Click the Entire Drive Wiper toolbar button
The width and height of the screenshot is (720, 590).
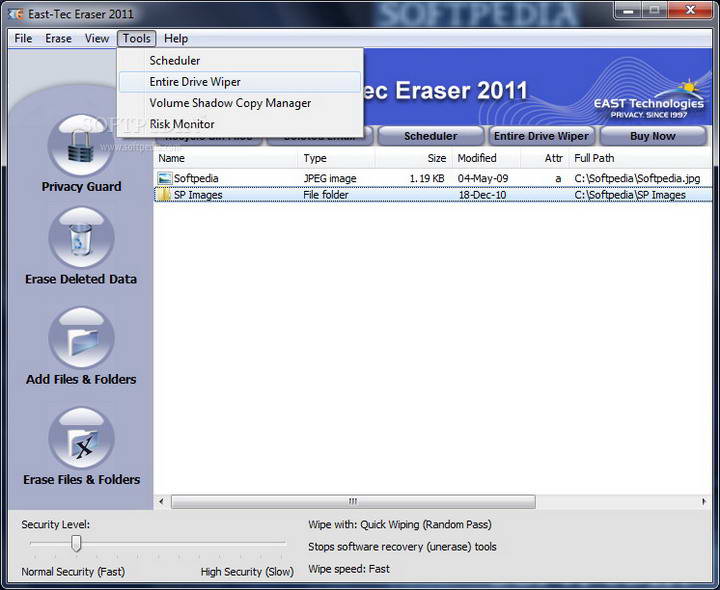541,136
